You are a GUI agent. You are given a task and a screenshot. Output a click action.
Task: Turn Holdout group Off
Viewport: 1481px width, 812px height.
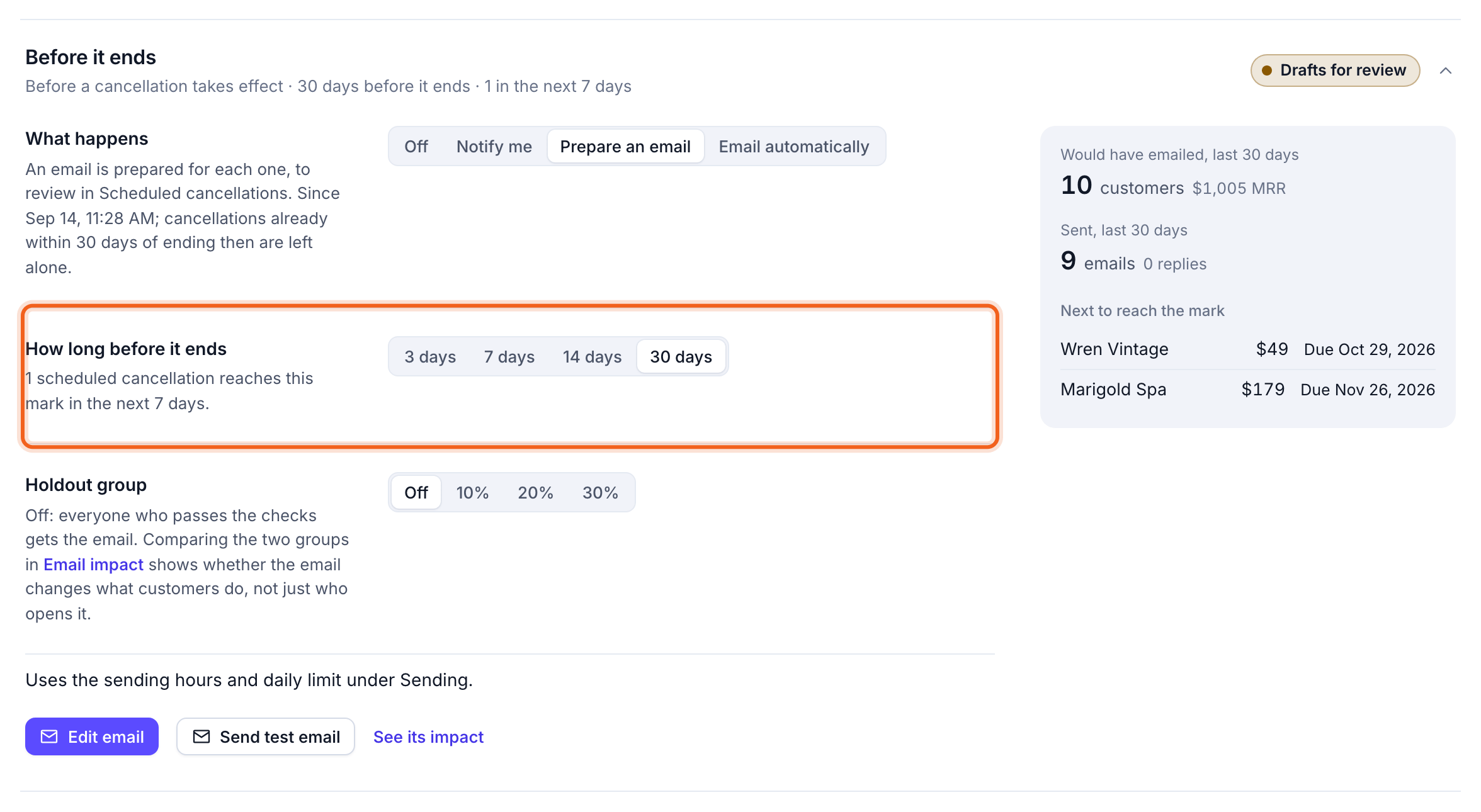[x=416, y=493]
